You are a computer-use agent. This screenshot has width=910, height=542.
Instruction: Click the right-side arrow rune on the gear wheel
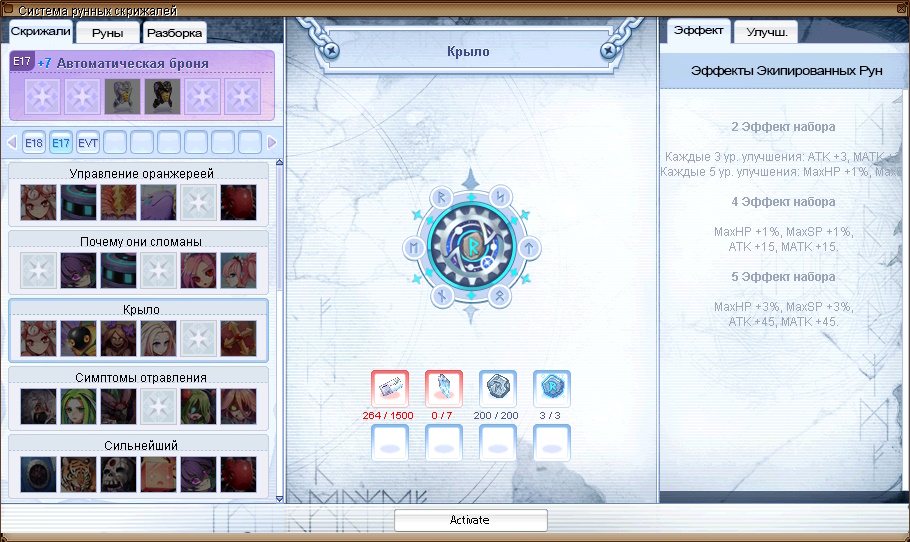click(530, 247)
